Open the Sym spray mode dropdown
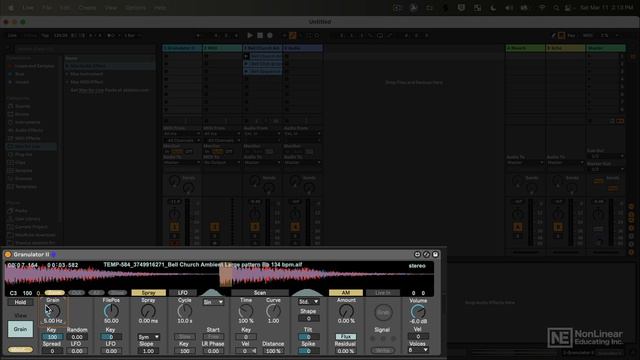640x360 pixels. [x=149, y=337]
